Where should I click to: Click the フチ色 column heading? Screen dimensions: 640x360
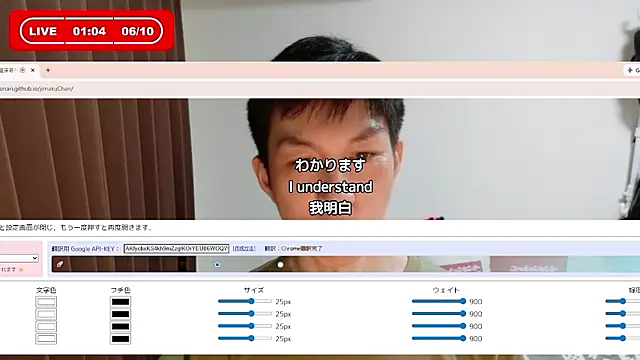120,290
